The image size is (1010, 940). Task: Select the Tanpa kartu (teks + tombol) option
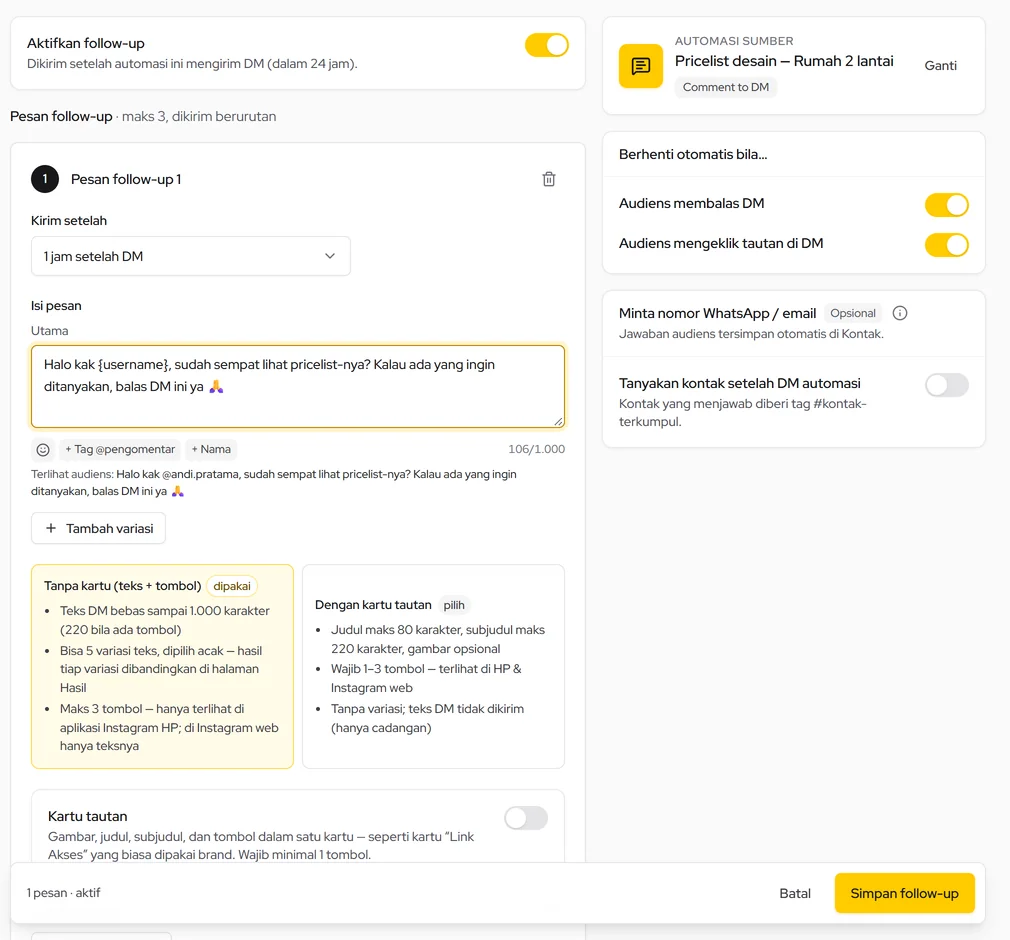click(x=162, y=666)
